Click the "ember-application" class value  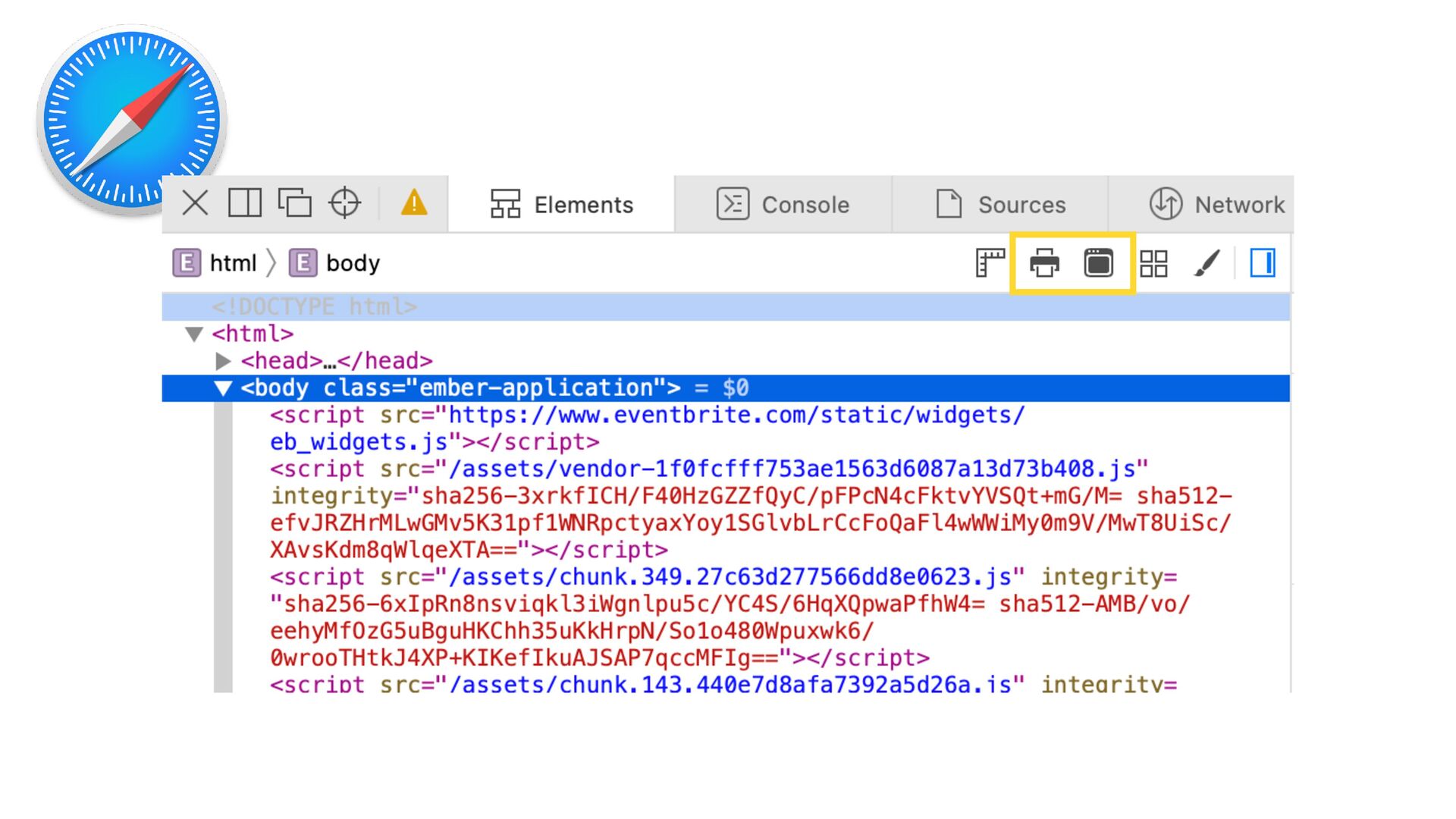click(535, 388)
